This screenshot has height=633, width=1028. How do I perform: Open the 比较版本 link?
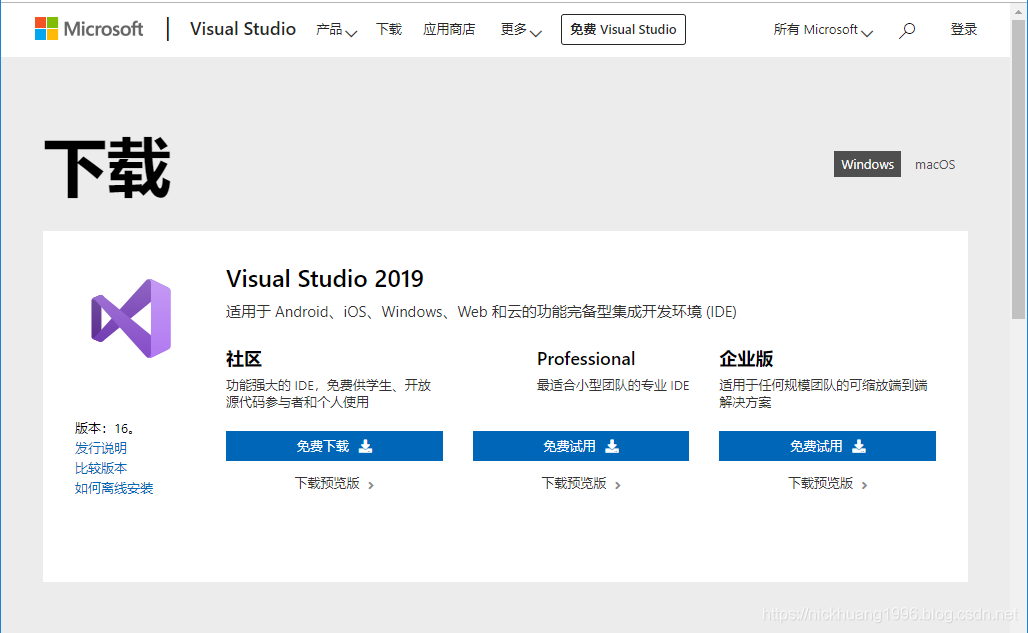101,469
